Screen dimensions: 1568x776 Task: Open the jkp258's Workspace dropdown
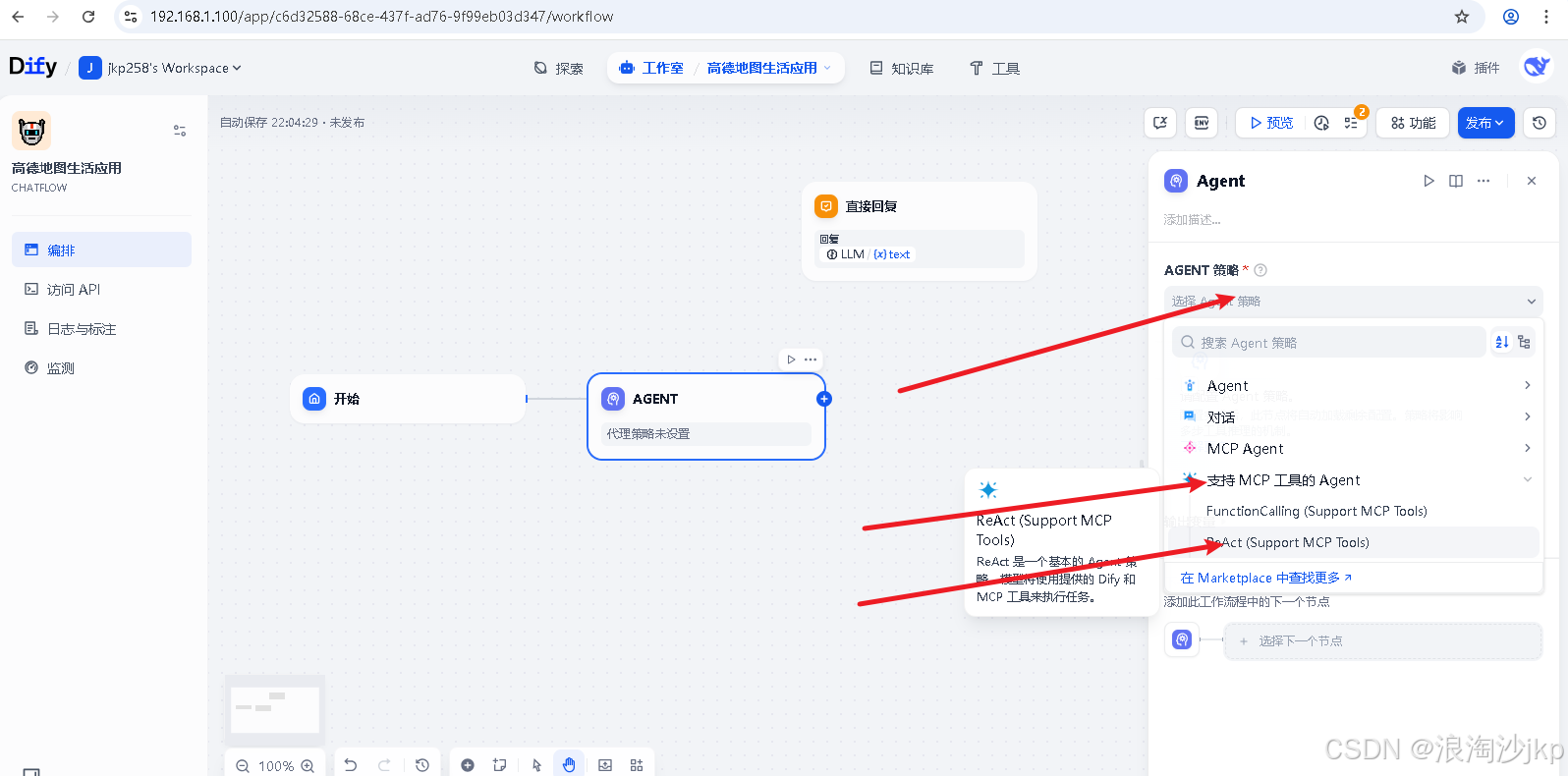click(x=160, y=68)
